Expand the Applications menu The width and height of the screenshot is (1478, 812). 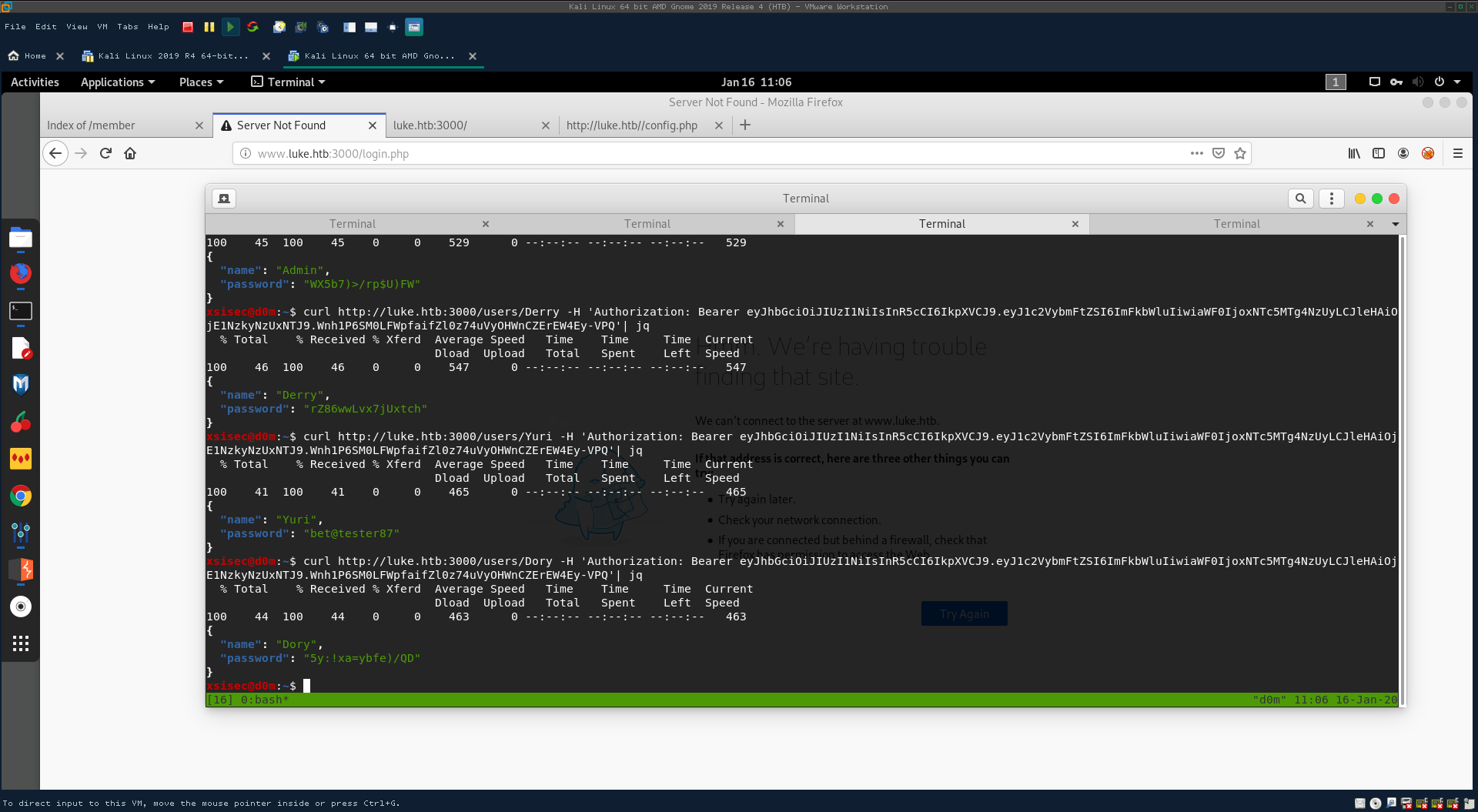coord(118,82)
